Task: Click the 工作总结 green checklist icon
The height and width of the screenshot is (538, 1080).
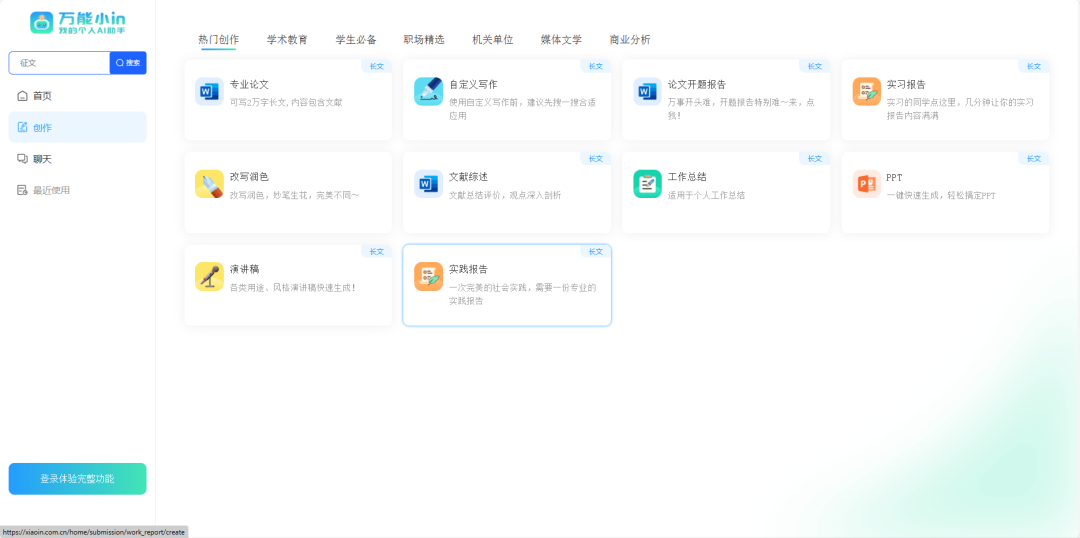Action: (647, 184)
